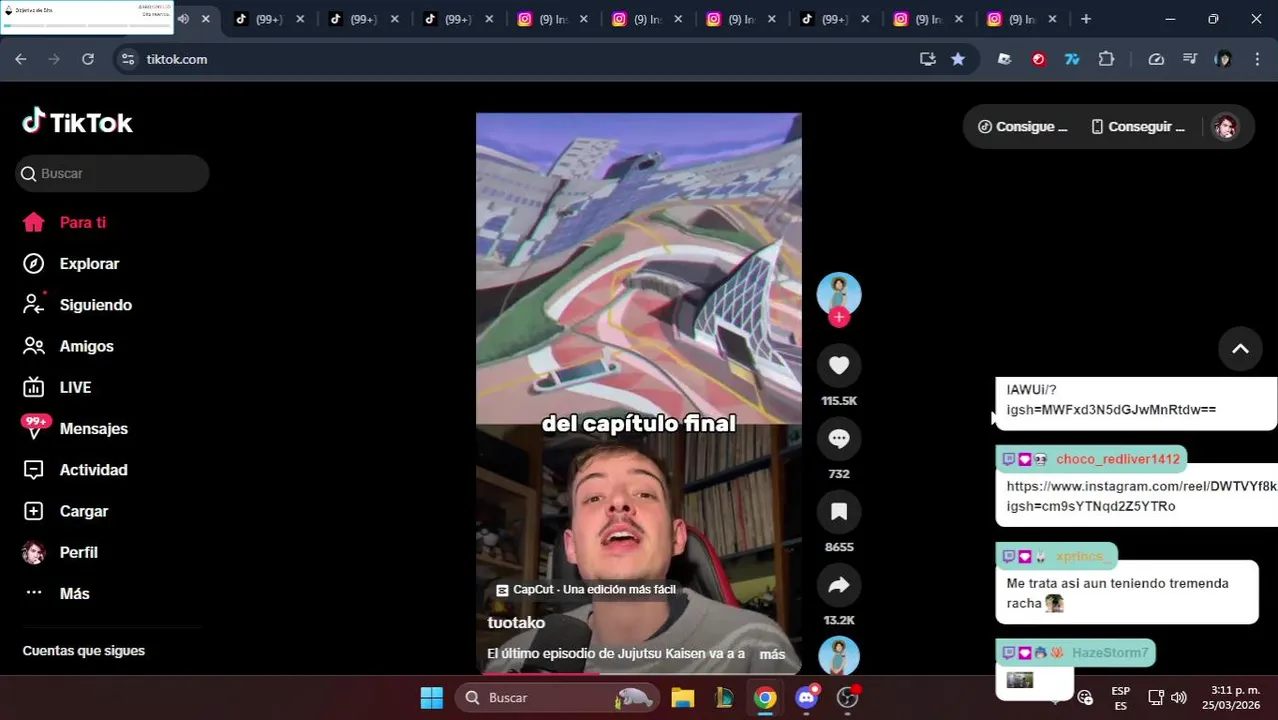This screenshot has height=720, width=1278.
Task: Open the Actividad notifications
Action: pos(75,470)
